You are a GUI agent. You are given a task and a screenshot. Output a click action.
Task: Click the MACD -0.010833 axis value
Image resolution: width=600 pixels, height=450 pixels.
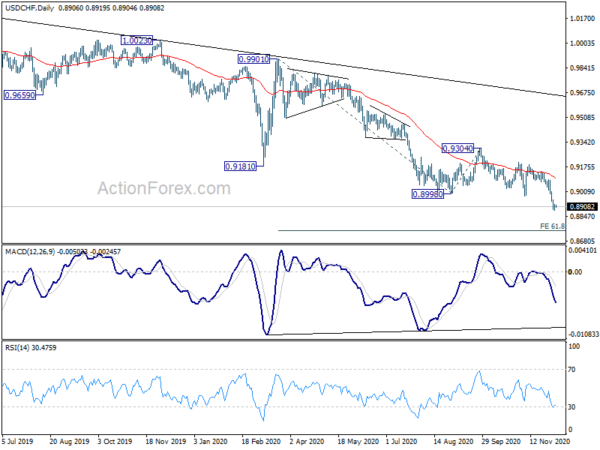[x=583, y=334]
